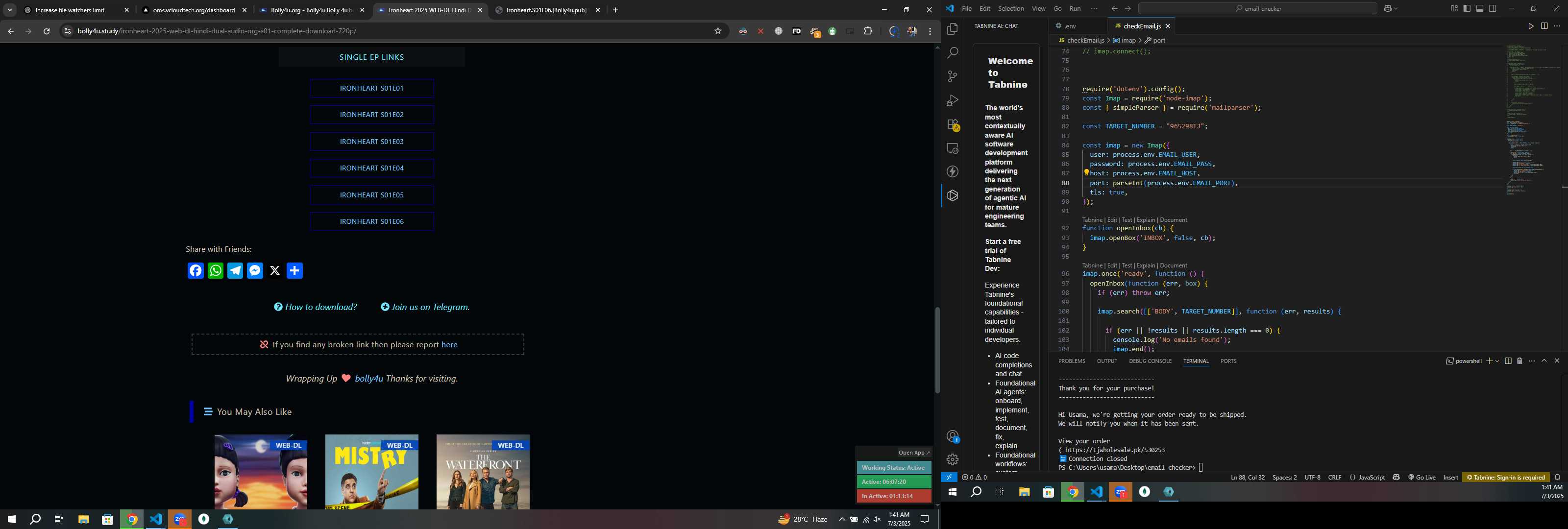Maximize the VS Code terminal panel with chevron
1568x529 pixels.
click(x=1544, y=361)
